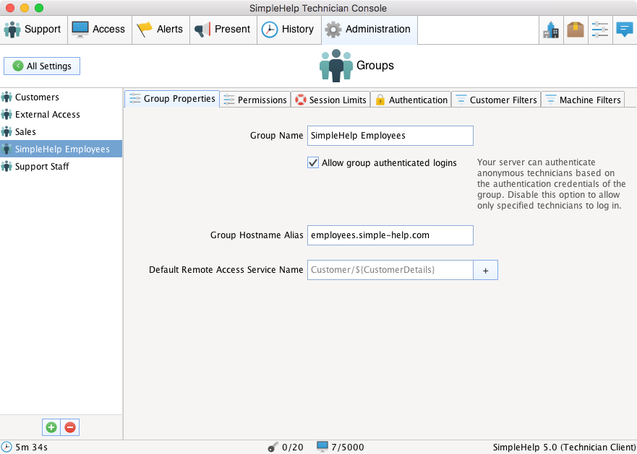Viewport: 637px width, 454px height.
Task: Open the Group Properties tab
Action: tap(172, 99)
